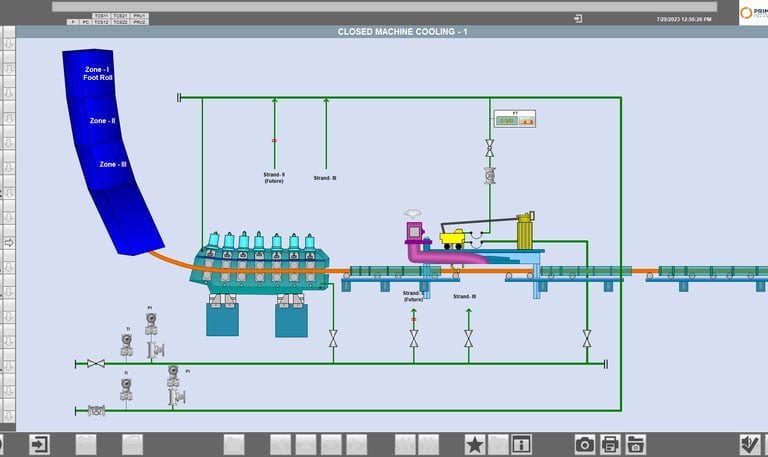Click the login icon near the date in top bar

(578, 19)
